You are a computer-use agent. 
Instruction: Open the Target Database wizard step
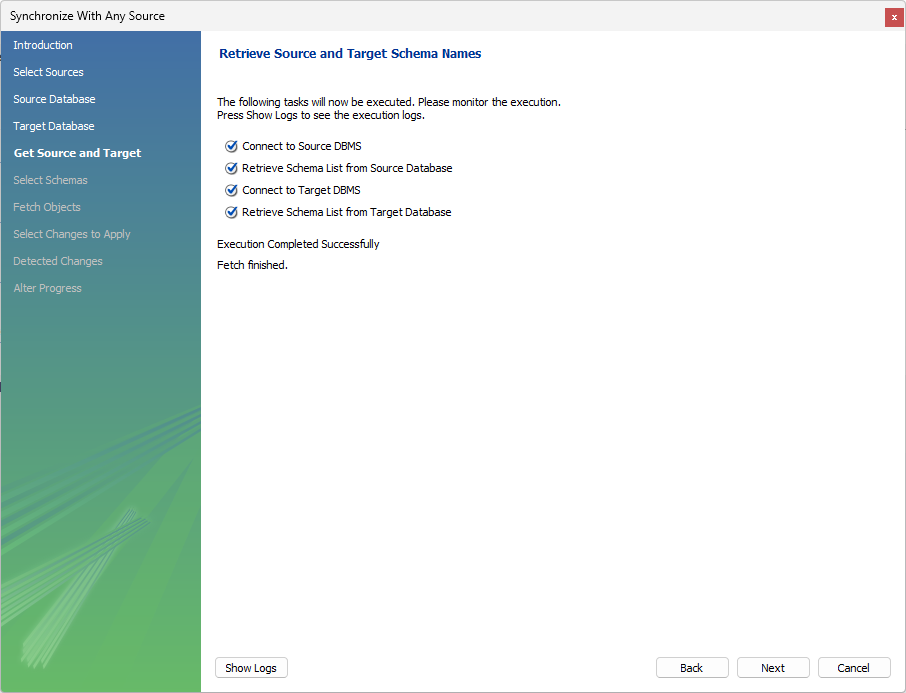coord(54,126)
